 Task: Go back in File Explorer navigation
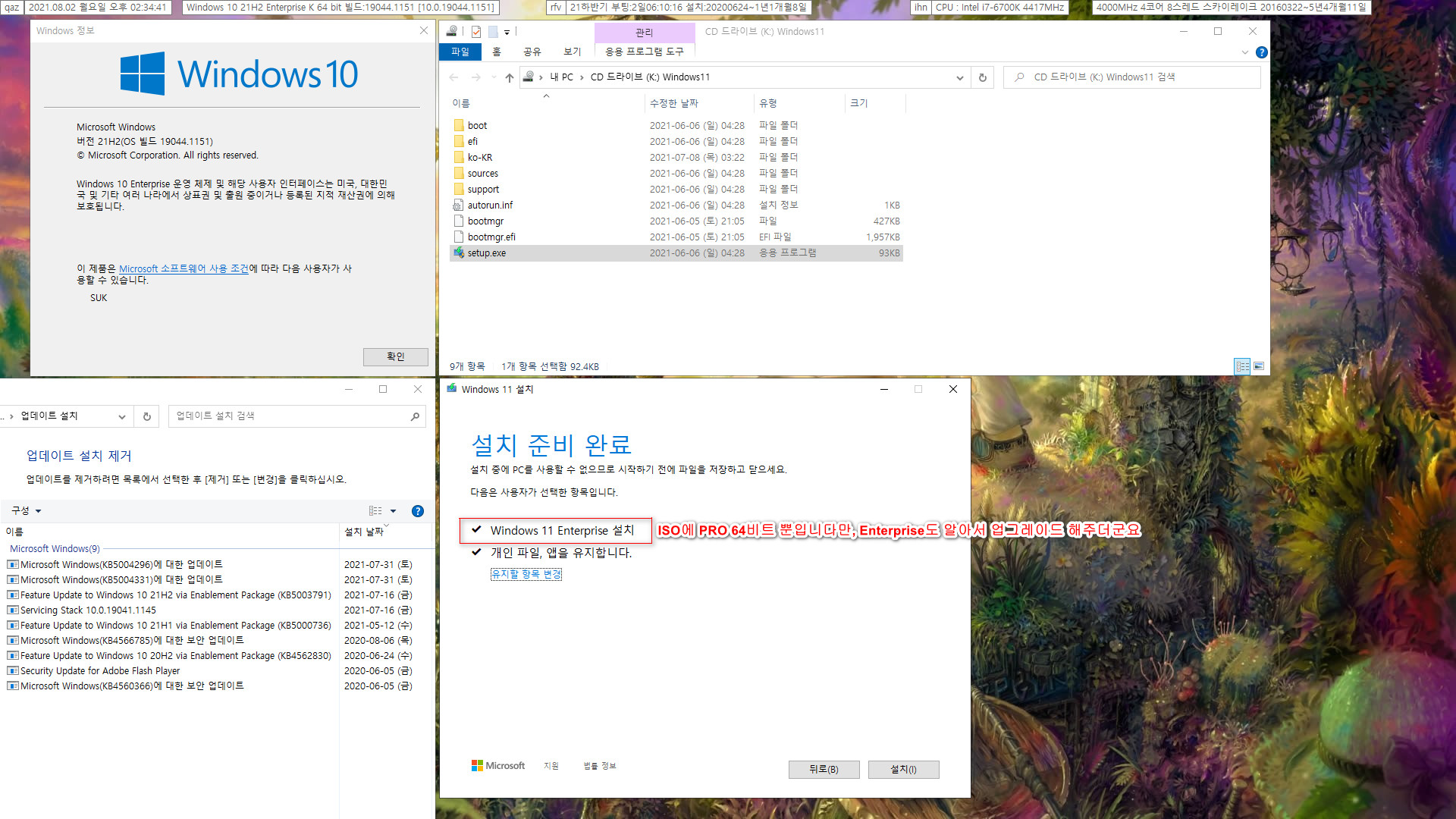click(x=453, y=77)
